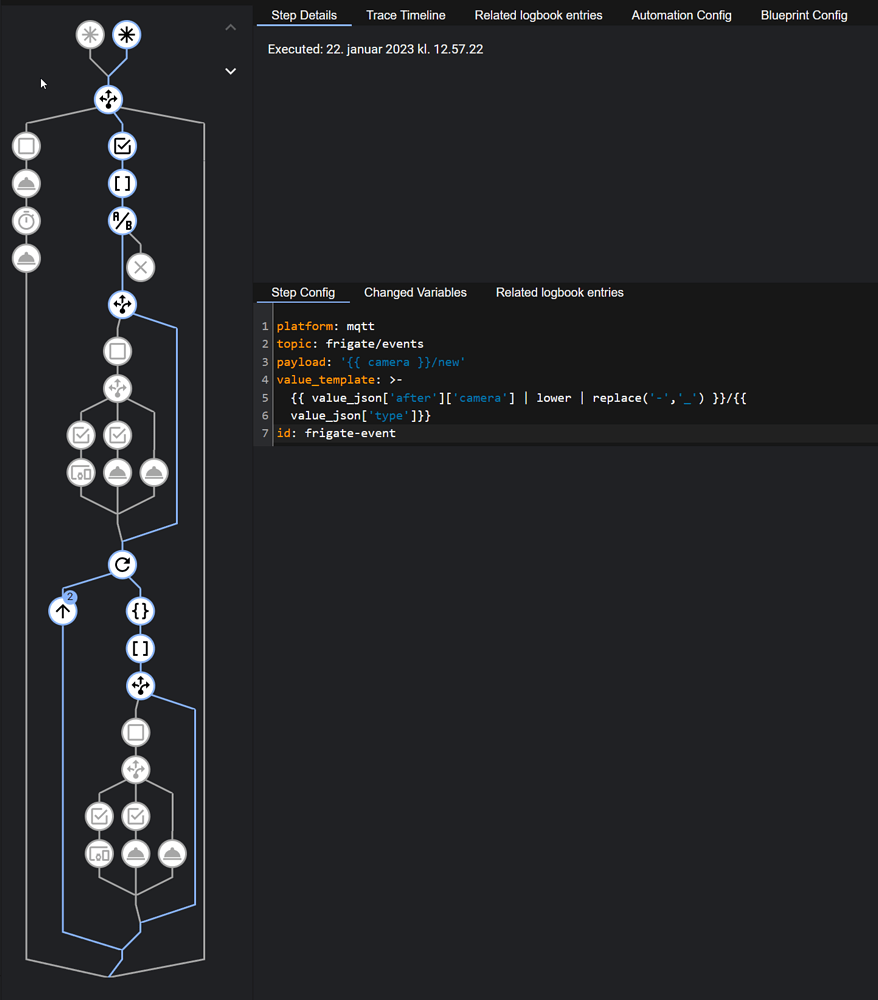The image size is (878, 1000).
Task: Select the A/B if-then condition node
Action: (122, 221)
